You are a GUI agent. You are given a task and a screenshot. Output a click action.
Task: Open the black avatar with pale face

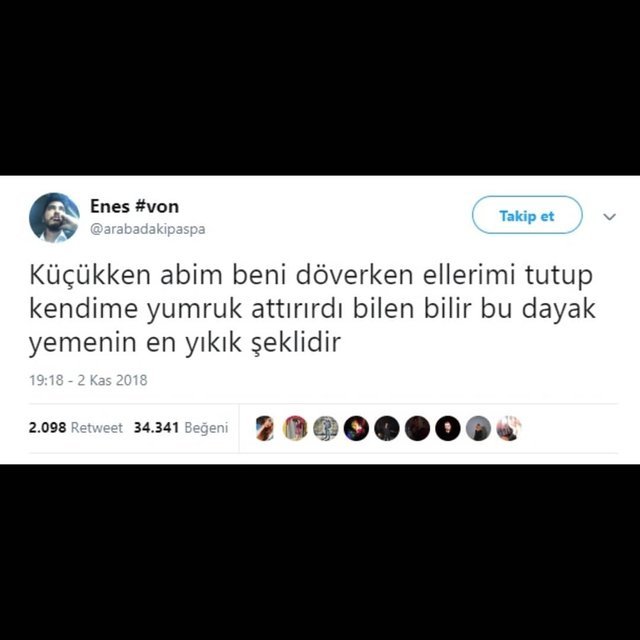point(448,428)
